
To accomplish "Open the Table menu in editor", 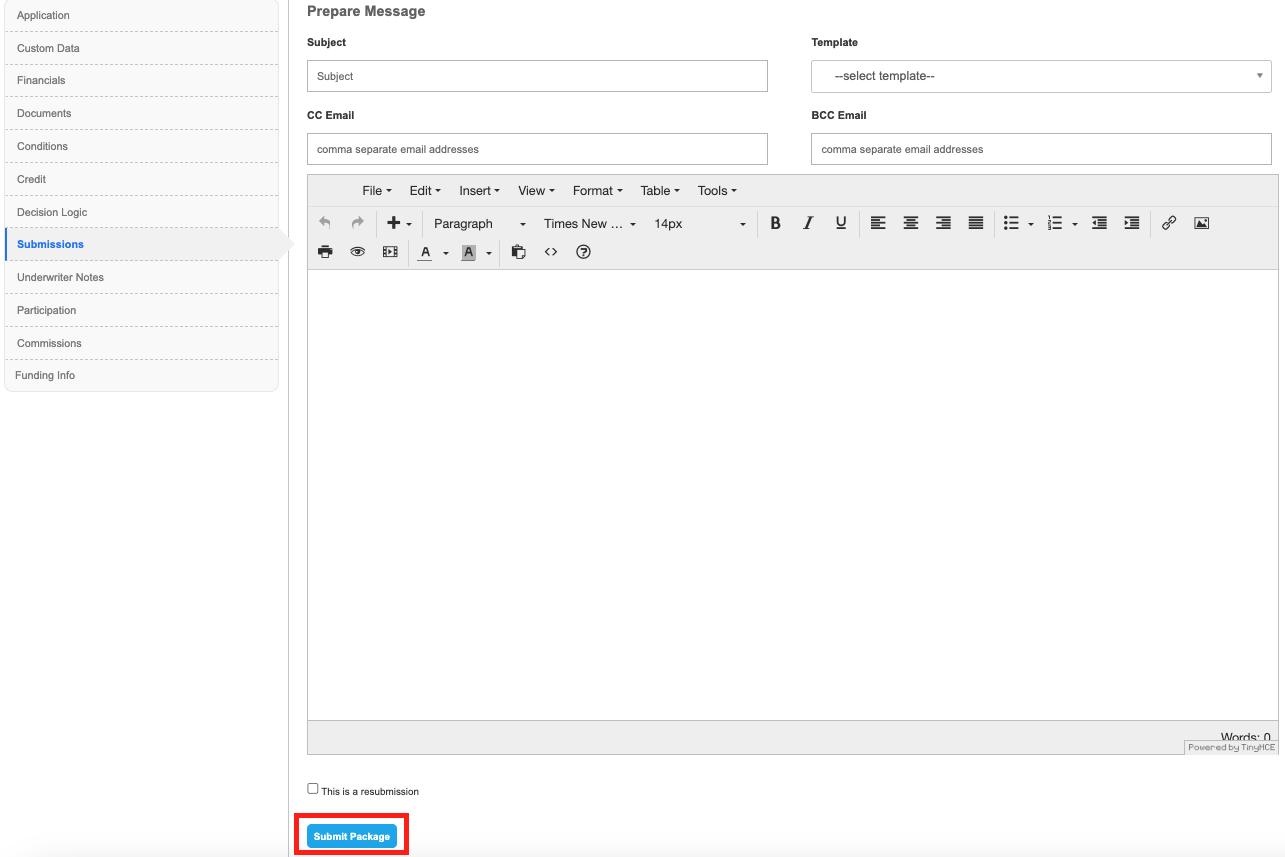I will (x=660, y=190).
